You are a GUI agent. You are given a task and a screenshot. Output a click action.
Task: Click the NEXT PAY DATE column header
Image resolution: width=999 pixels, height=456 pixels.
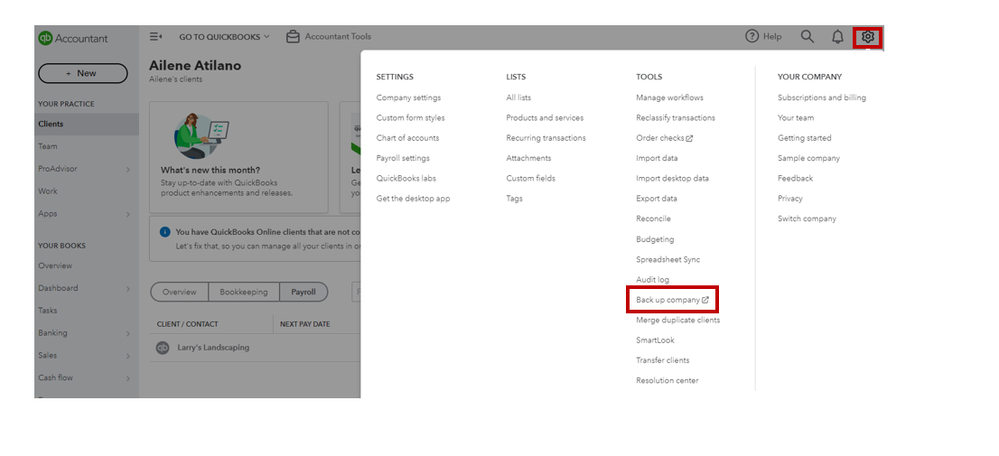coord(305,324)
